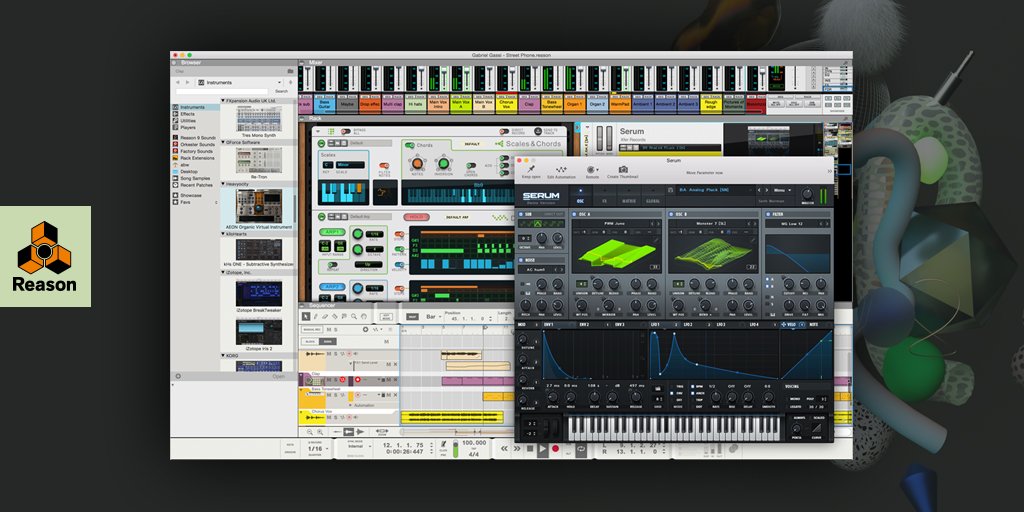Click the transport play button
This screenshot has width=1024, height=512.
(543, 449)
